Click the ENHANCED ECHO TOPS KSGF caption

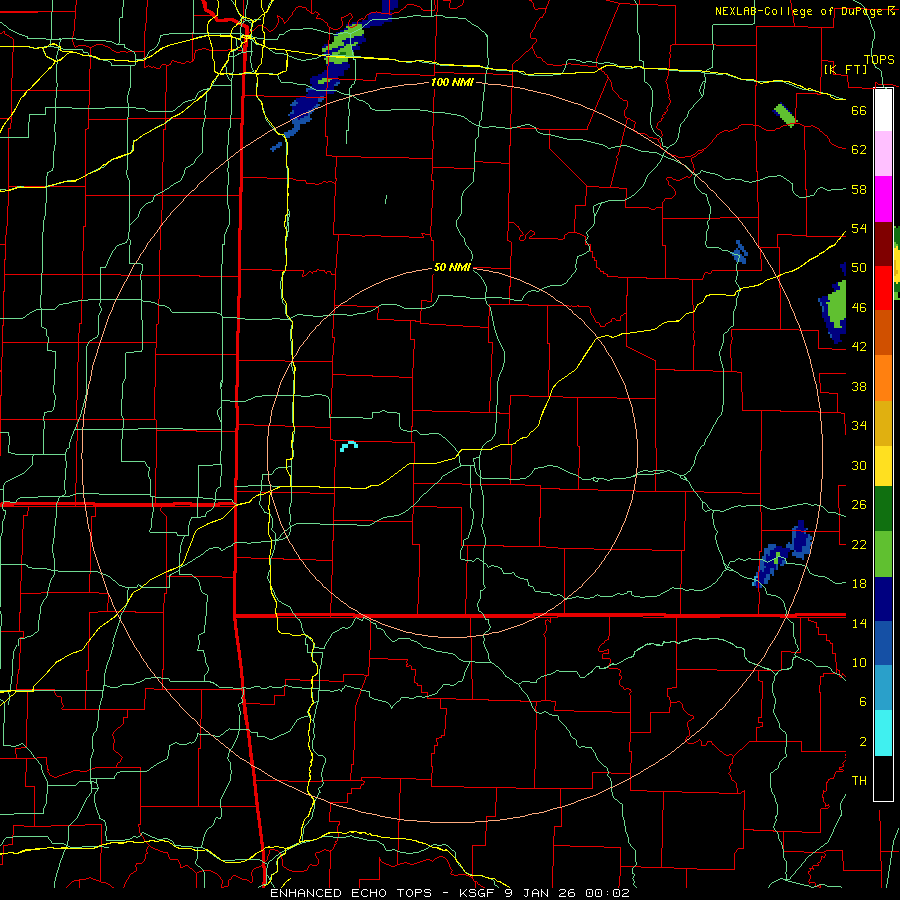[x=450, y=893]
